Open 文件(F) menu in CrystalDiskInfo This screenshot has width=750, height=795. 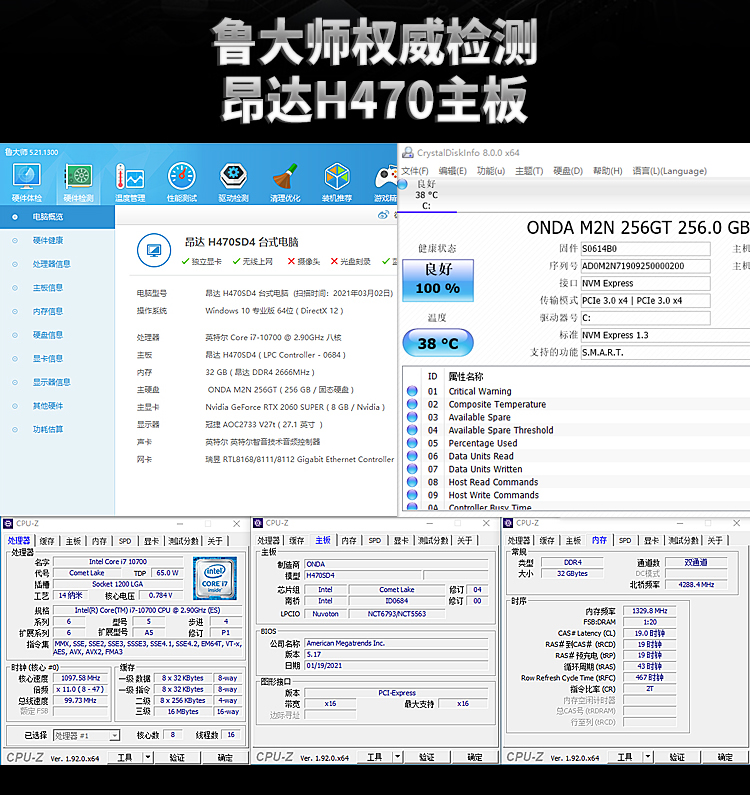pyautogui.click(x=415, y=171)
